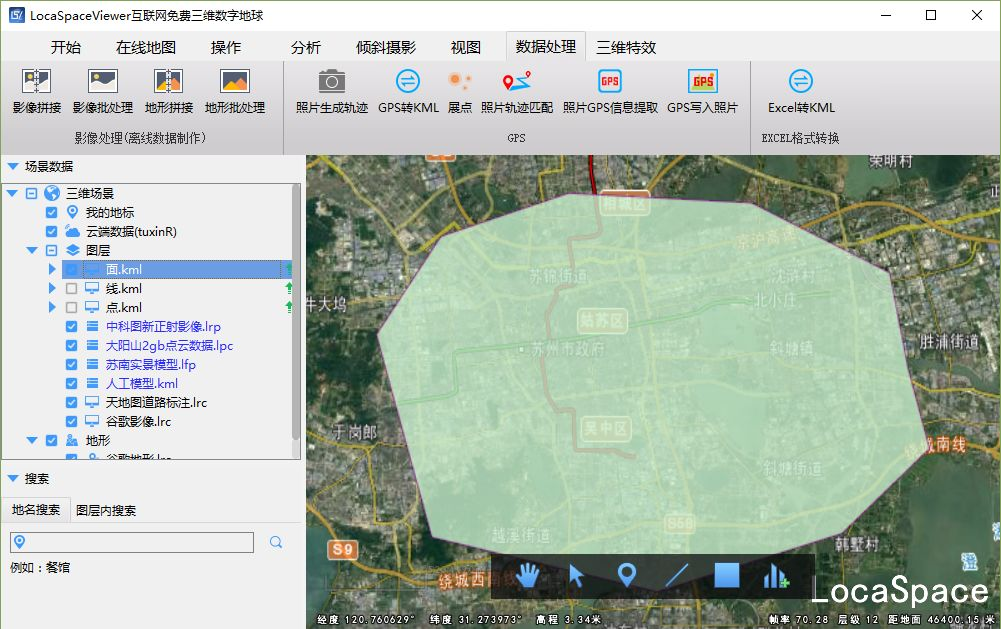Click the globe icon beside 三维场景
Screen dimensions: 1001x629
tap(52, 193)
